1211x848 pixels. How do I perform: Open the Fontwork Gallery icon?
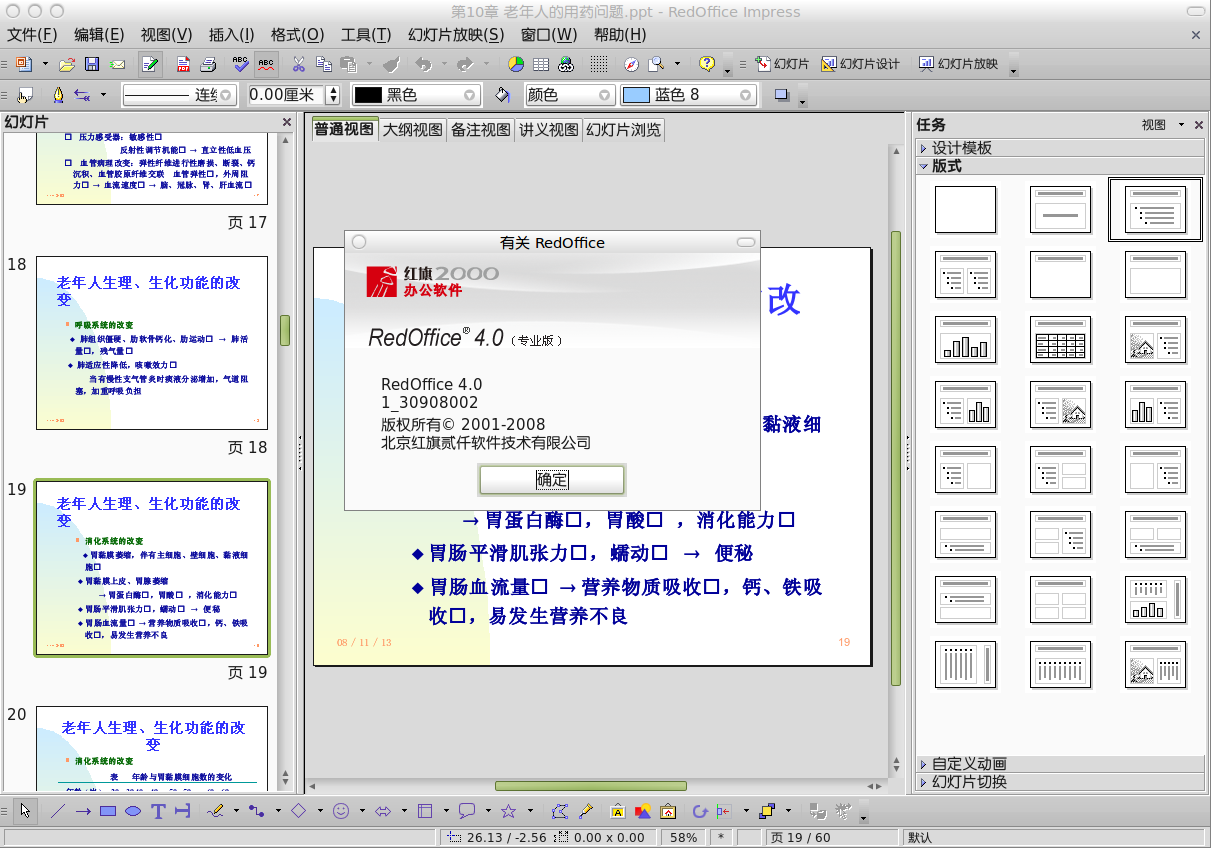(x=618, y=811)
